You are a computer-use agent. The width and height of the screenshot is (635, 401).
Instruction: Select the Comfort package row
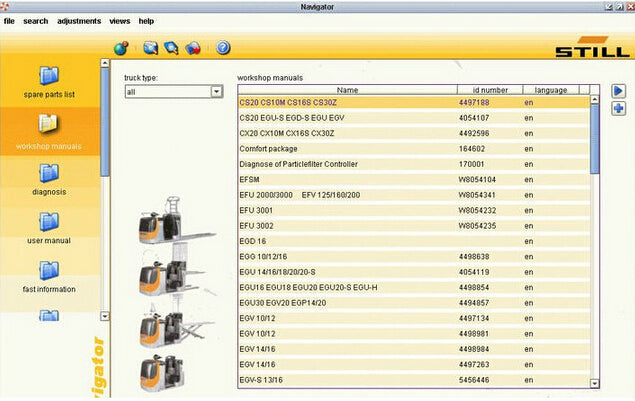(414, 149)
